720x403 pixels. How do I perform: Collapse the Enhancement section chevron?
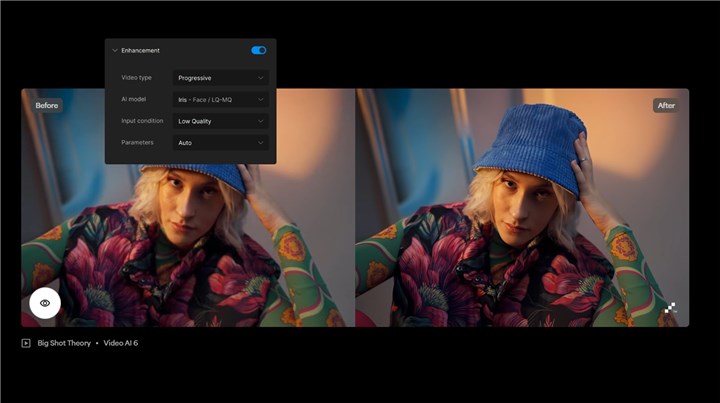click(x=115, y=50)
